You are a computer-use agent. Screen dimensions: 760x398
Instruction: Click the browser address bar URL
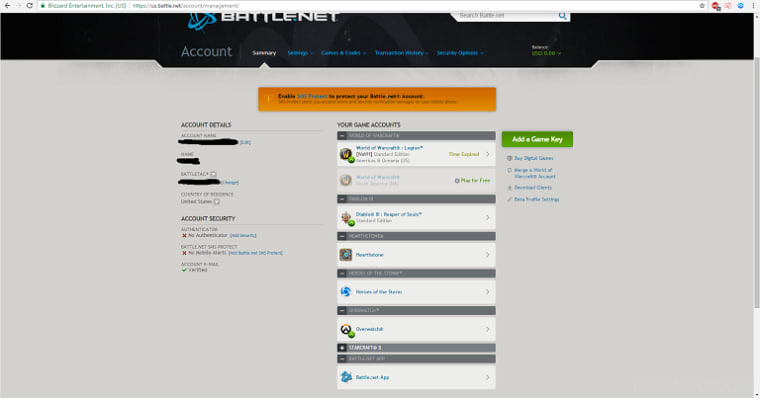pos(186,6)
